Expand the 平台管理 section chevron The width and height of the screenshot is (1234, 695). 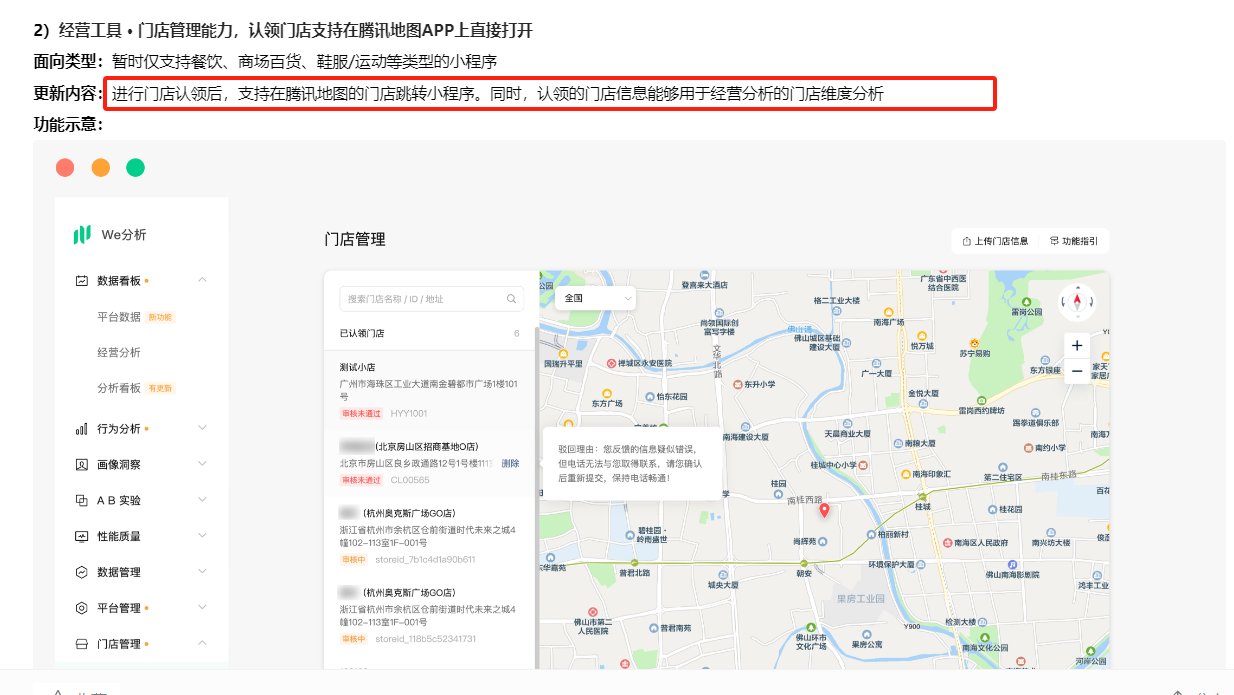pos(203,608)
